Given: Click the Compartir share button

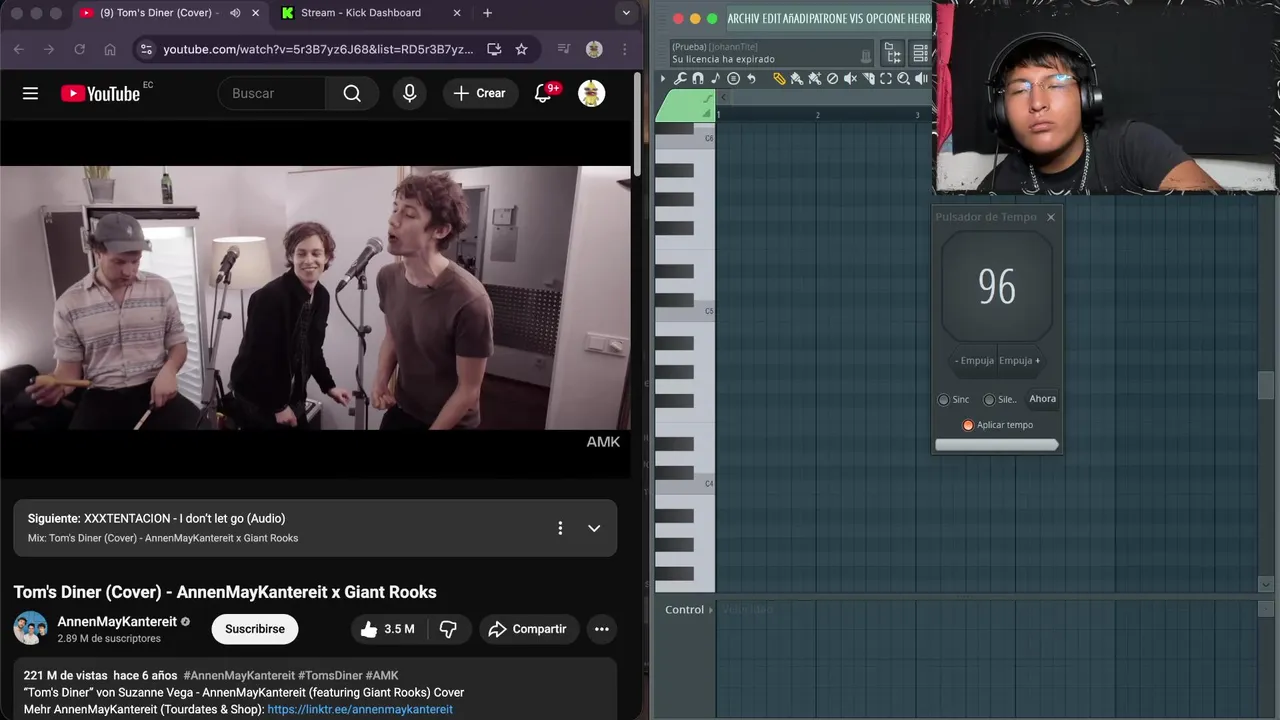Looking at the screenshot, I should pyautogui.click(x=527, y=629).
